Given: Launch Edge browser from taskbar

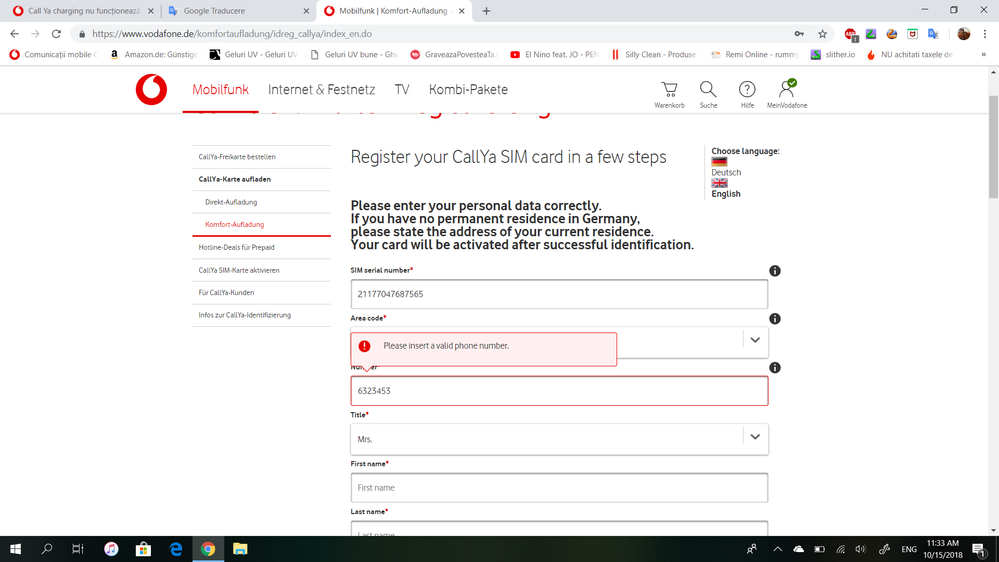Looking at the screenshot, I should click(x=176, y=549).
